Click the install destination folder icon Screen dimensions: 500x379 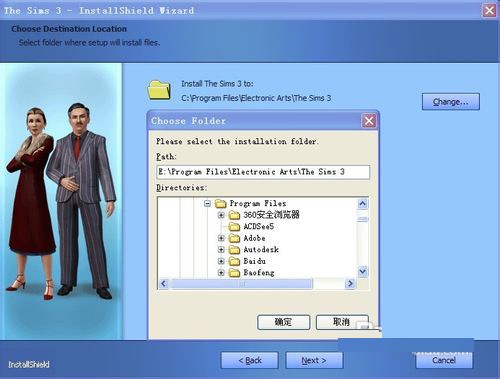pos(159,89)
